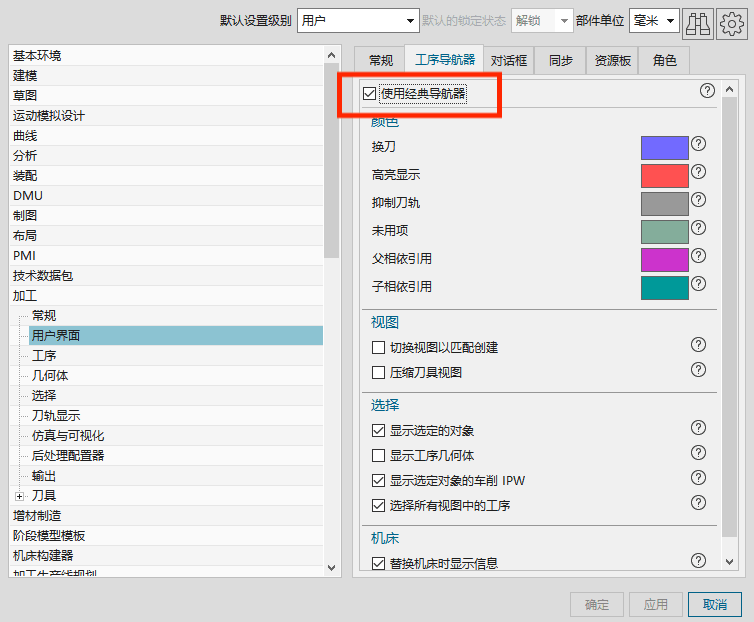Open help for 显示选定的对象
The height and width of the screenshot is (622, 754).
pos(698,428)
